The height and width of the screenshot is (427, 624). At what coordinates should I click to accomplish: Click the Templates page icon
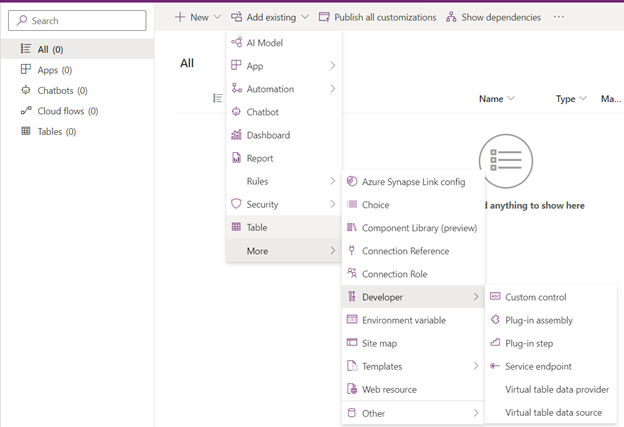[x=352, y=366]
